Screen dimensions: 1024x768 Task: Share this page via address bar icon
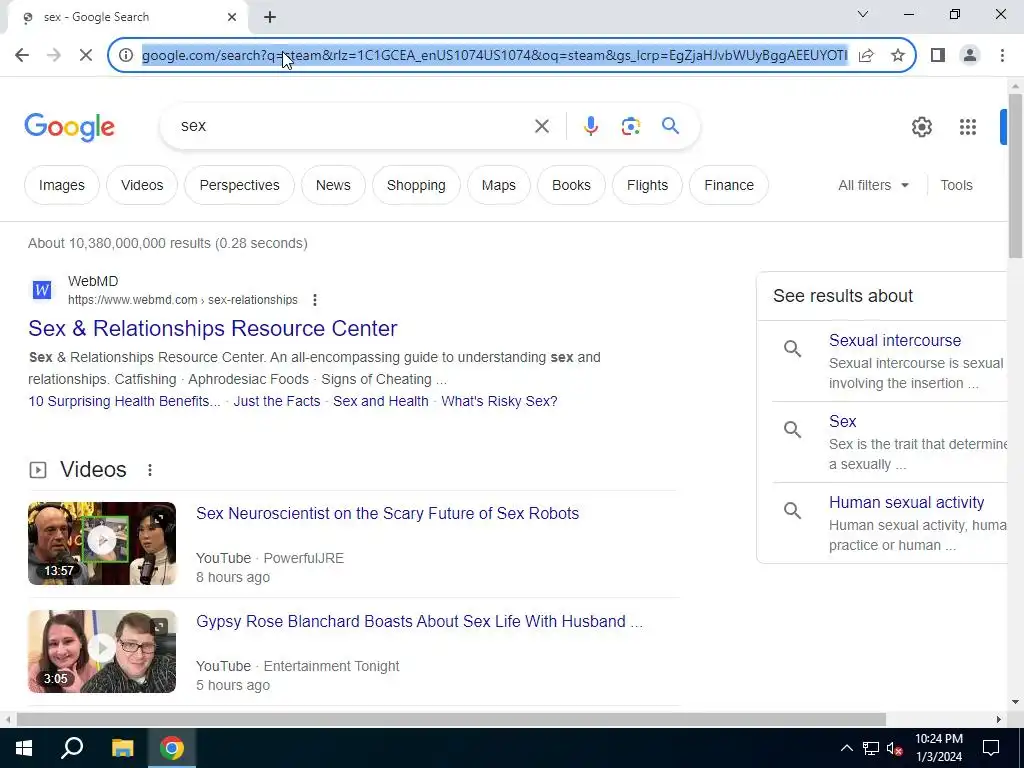[x=866, y=56]
